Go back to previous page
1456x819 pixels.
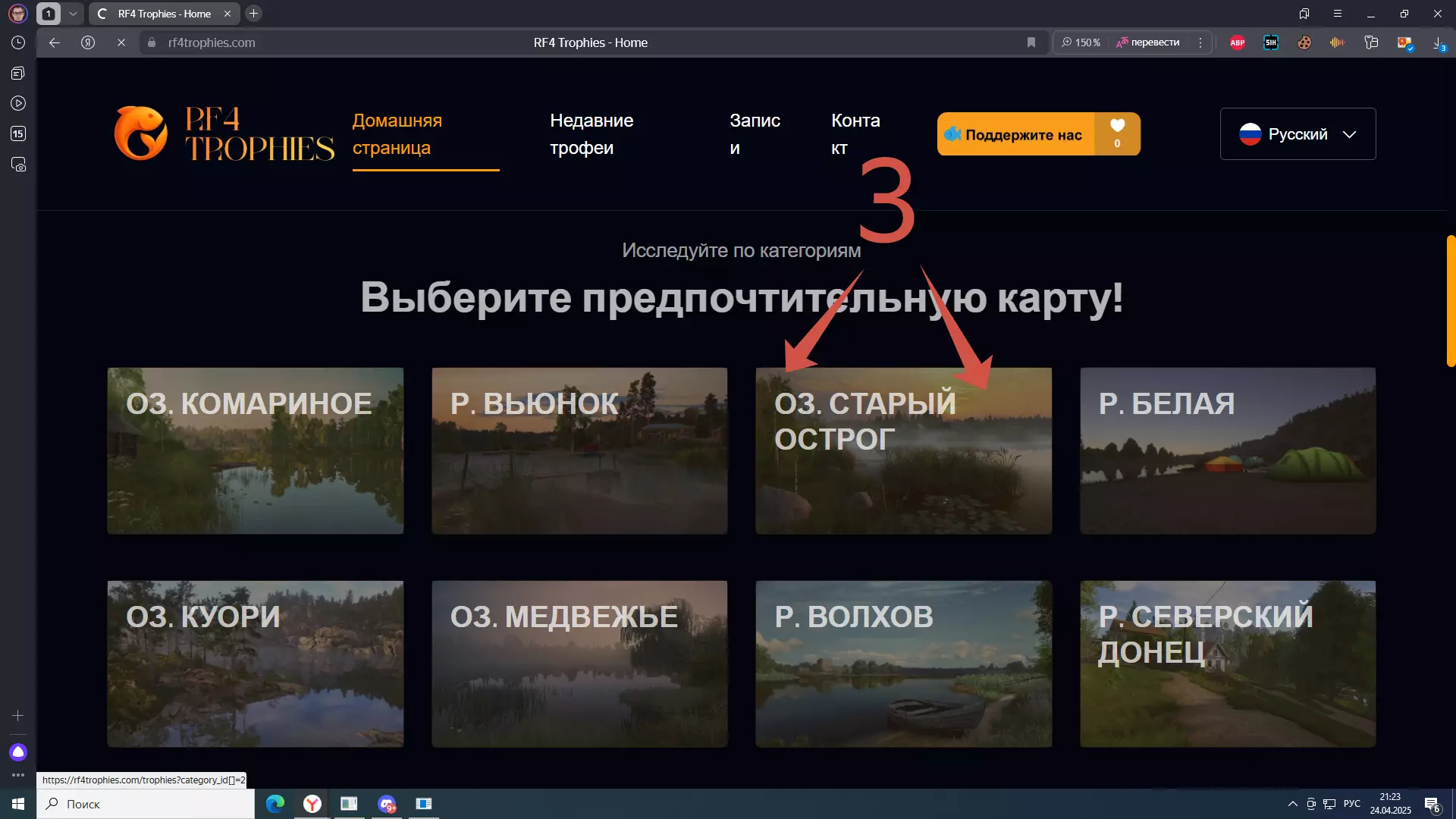pyautogui.click(x=55, y=42)
